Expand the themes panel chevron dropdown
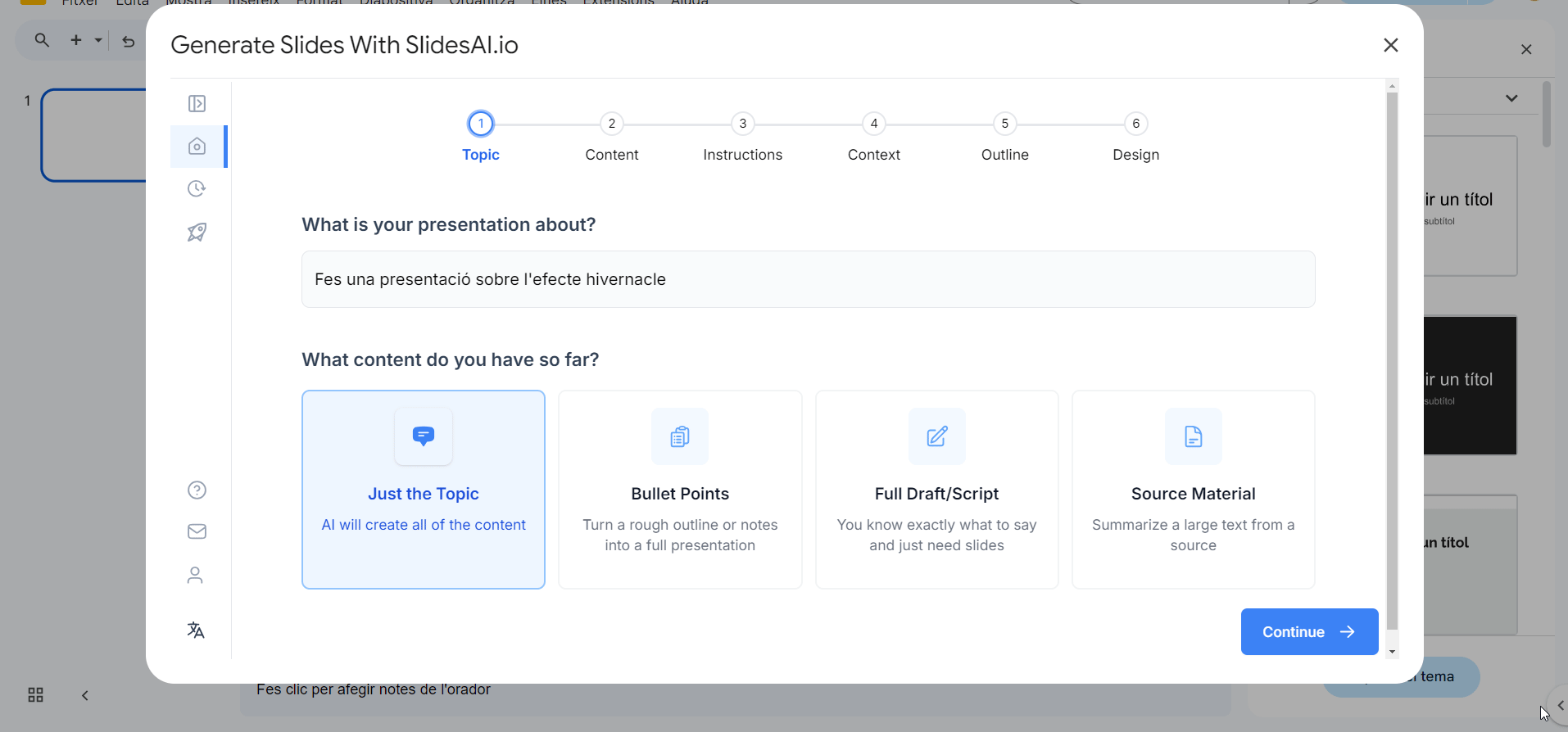This screenshot has height=732, width=1568. pyautogui.click(x=1511, y=98)
